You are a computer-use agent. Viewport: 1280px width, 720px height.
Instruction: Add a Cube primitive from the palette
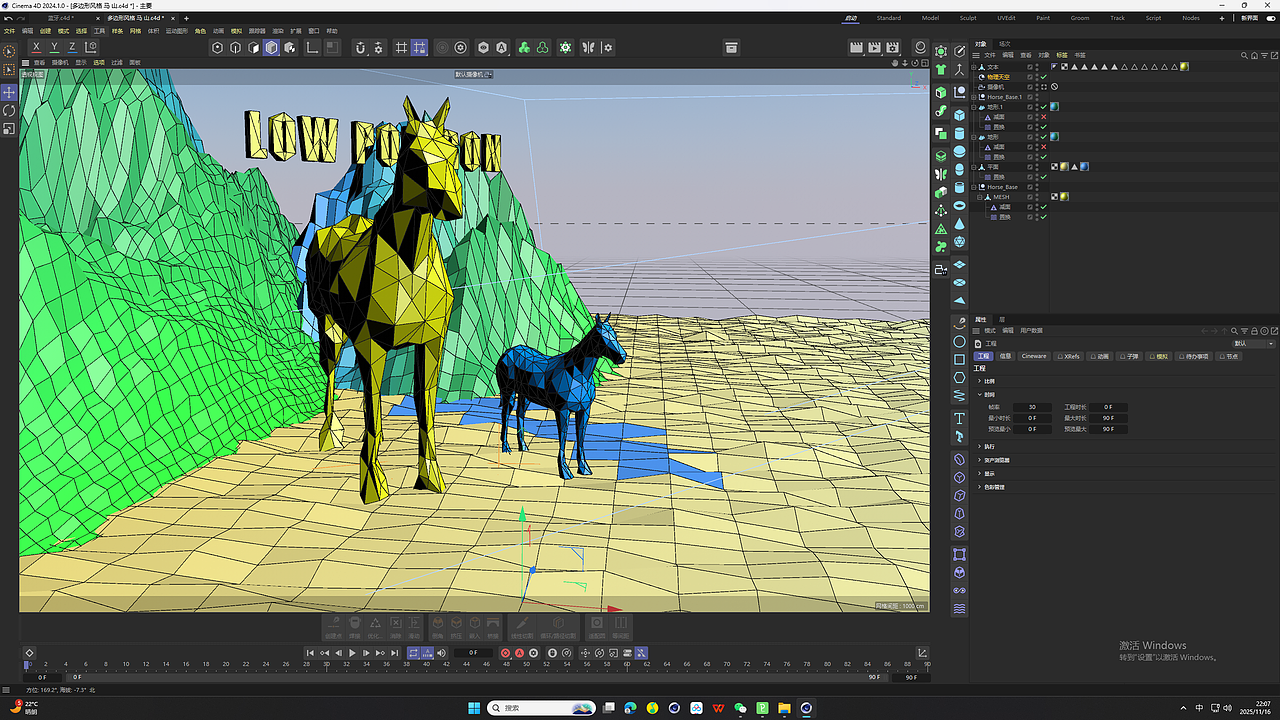point(959,115)
